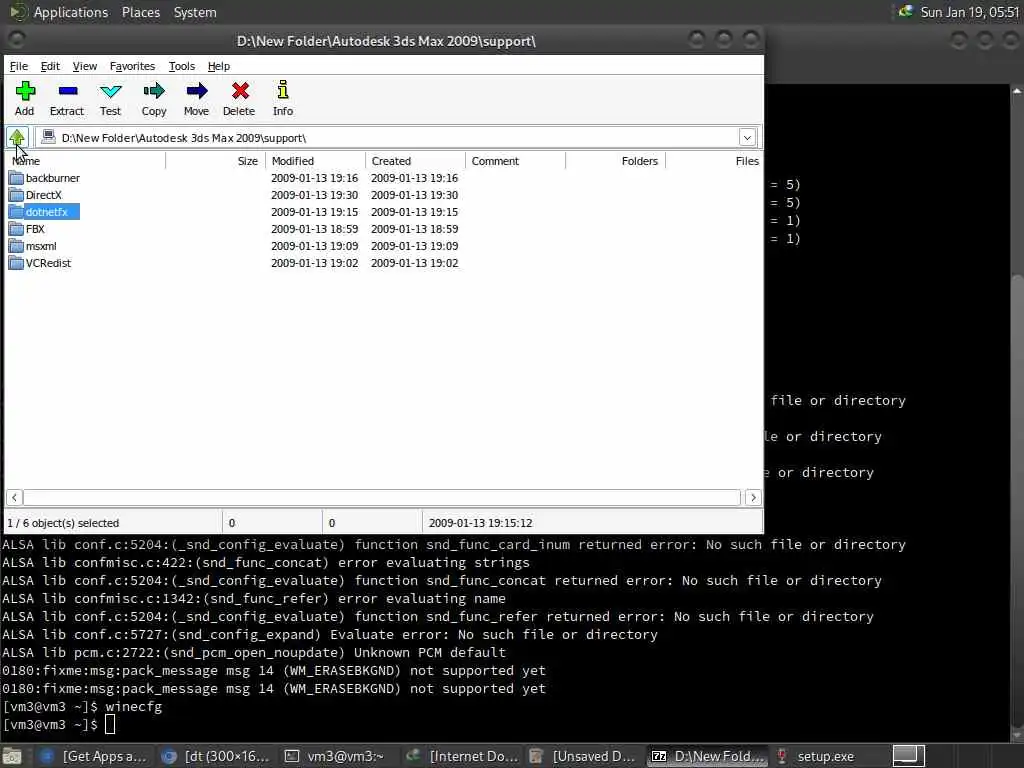Open the Info toolbar icon

pos(283,90)
